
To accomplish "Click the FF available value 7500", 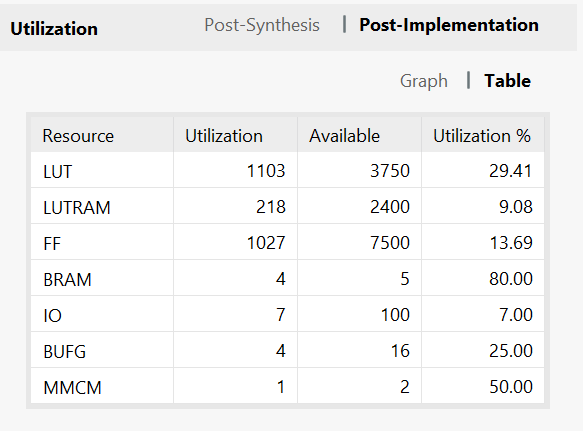I will pyautogui.click(x=390, y=243).
